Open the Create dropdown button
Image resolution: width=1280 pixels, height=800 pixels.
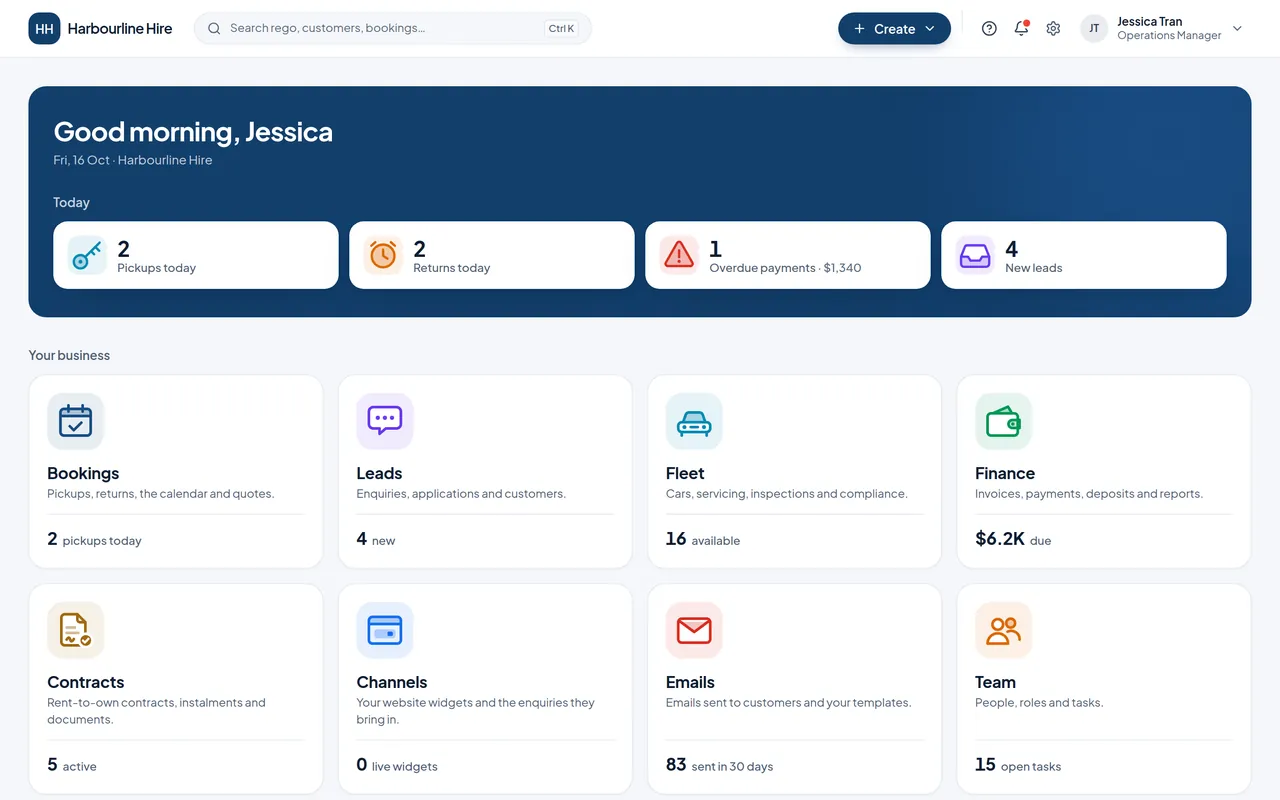(894, 29)
